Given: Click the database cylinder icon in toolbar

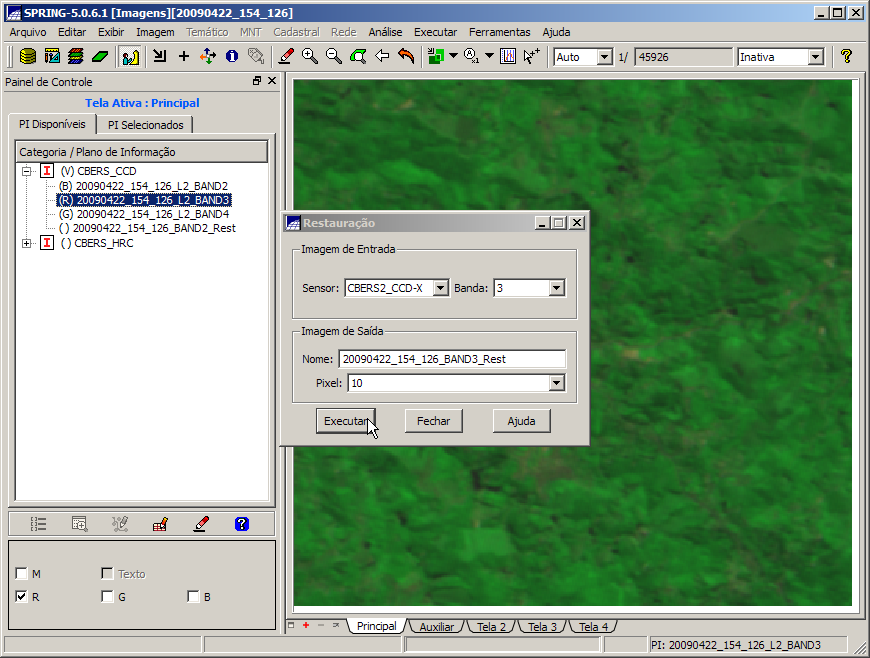Looking at the screenshot, I should click(28, 57).
